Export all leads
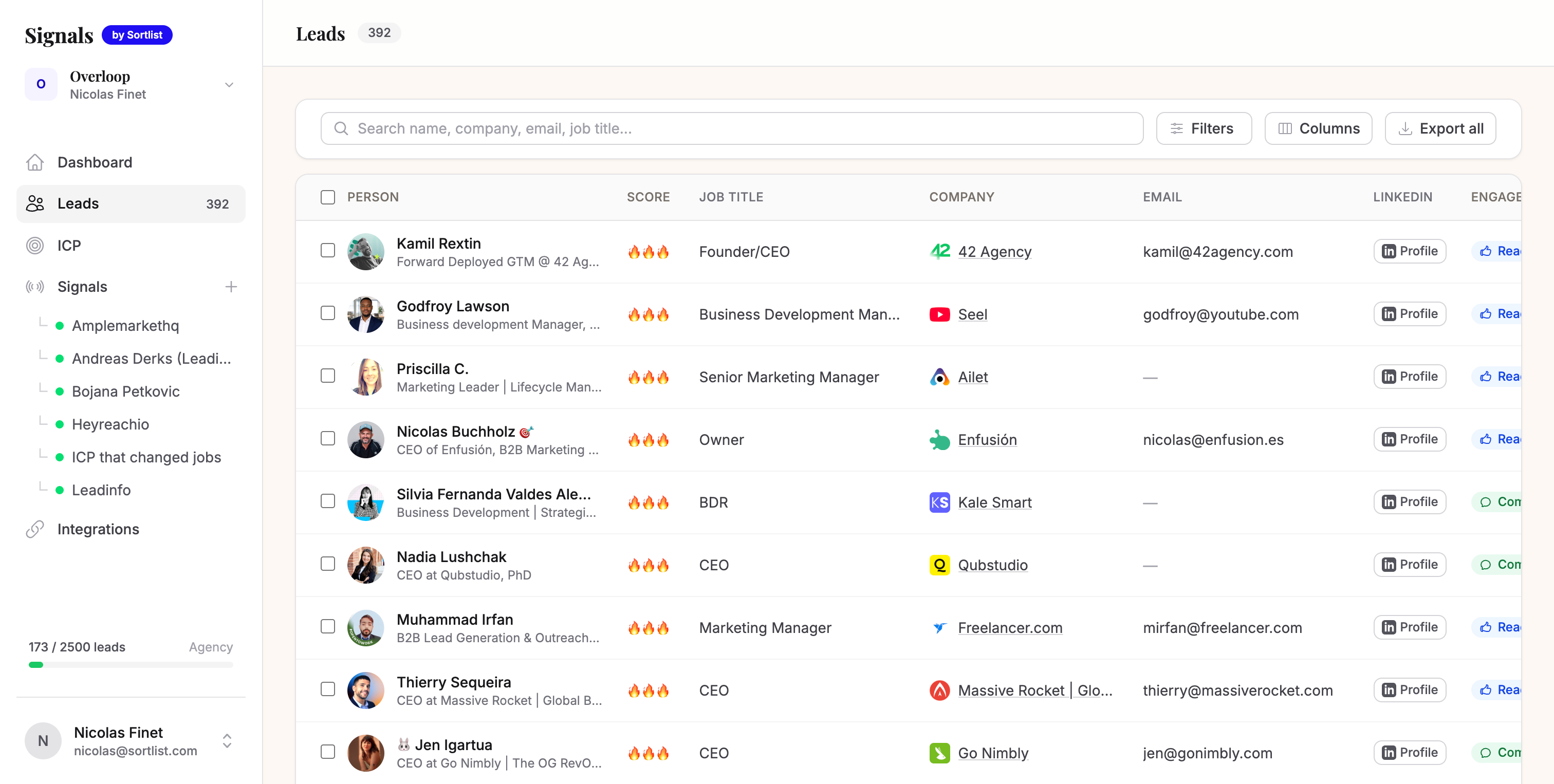 (x=1440, y=128)
